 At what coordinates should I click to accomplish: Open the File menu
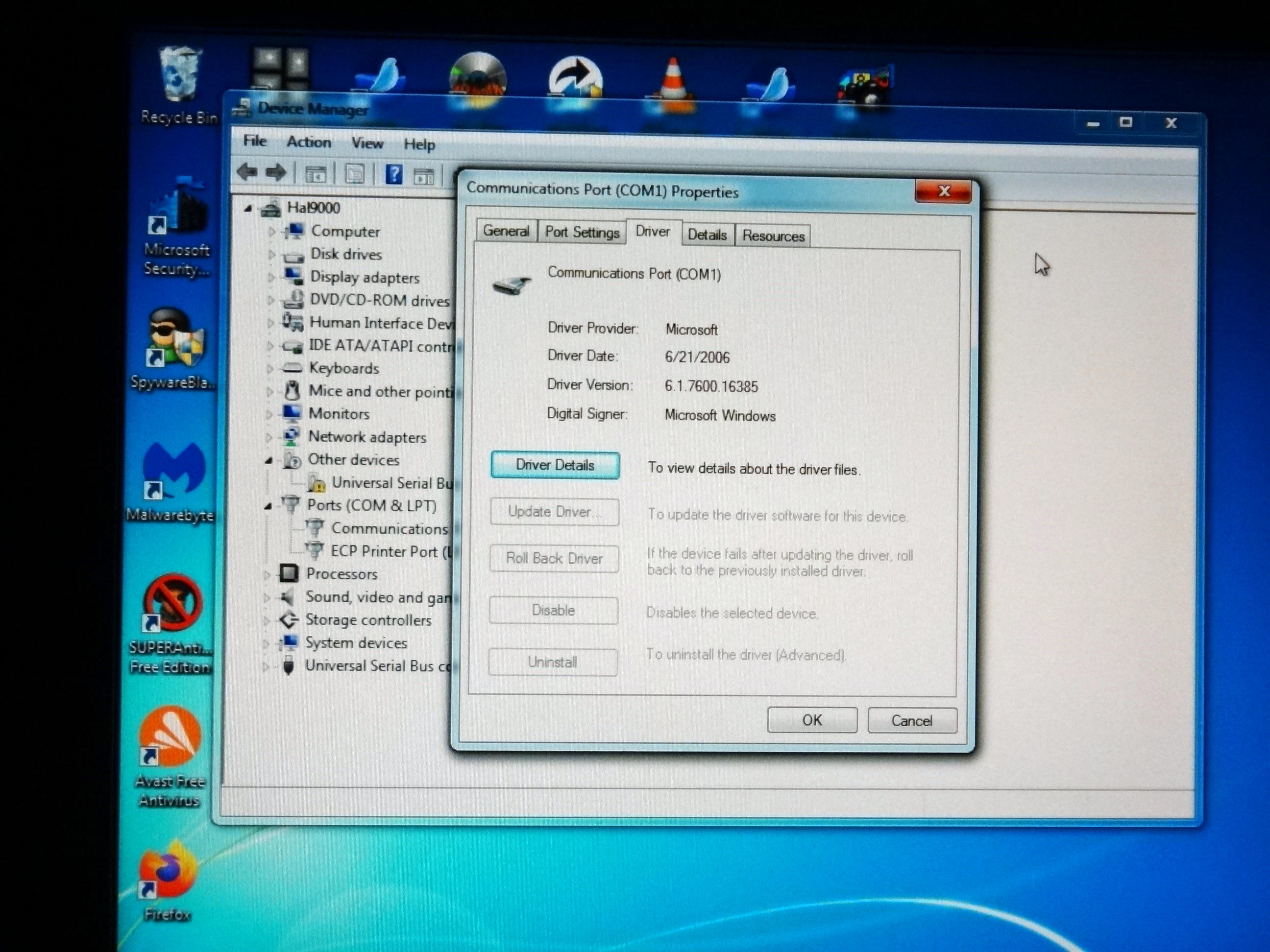(x=255, y=141)
